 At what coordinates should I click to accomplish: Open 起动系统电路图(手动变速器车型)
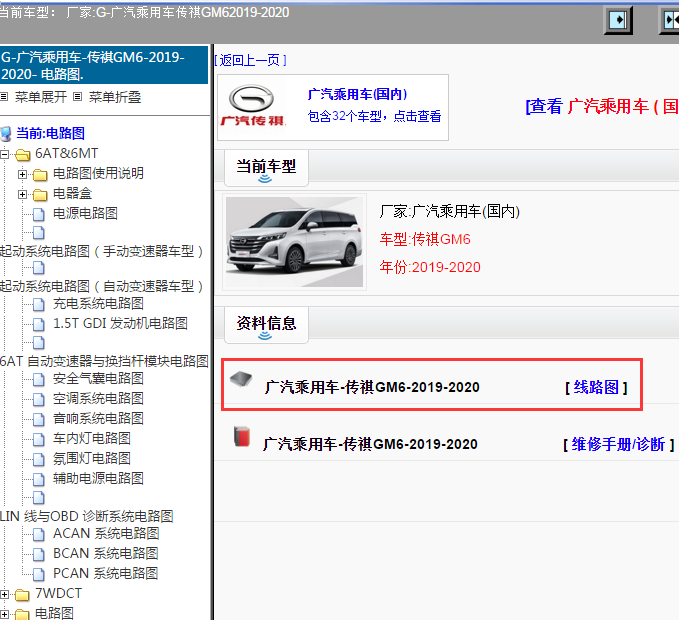pos(101,252)
